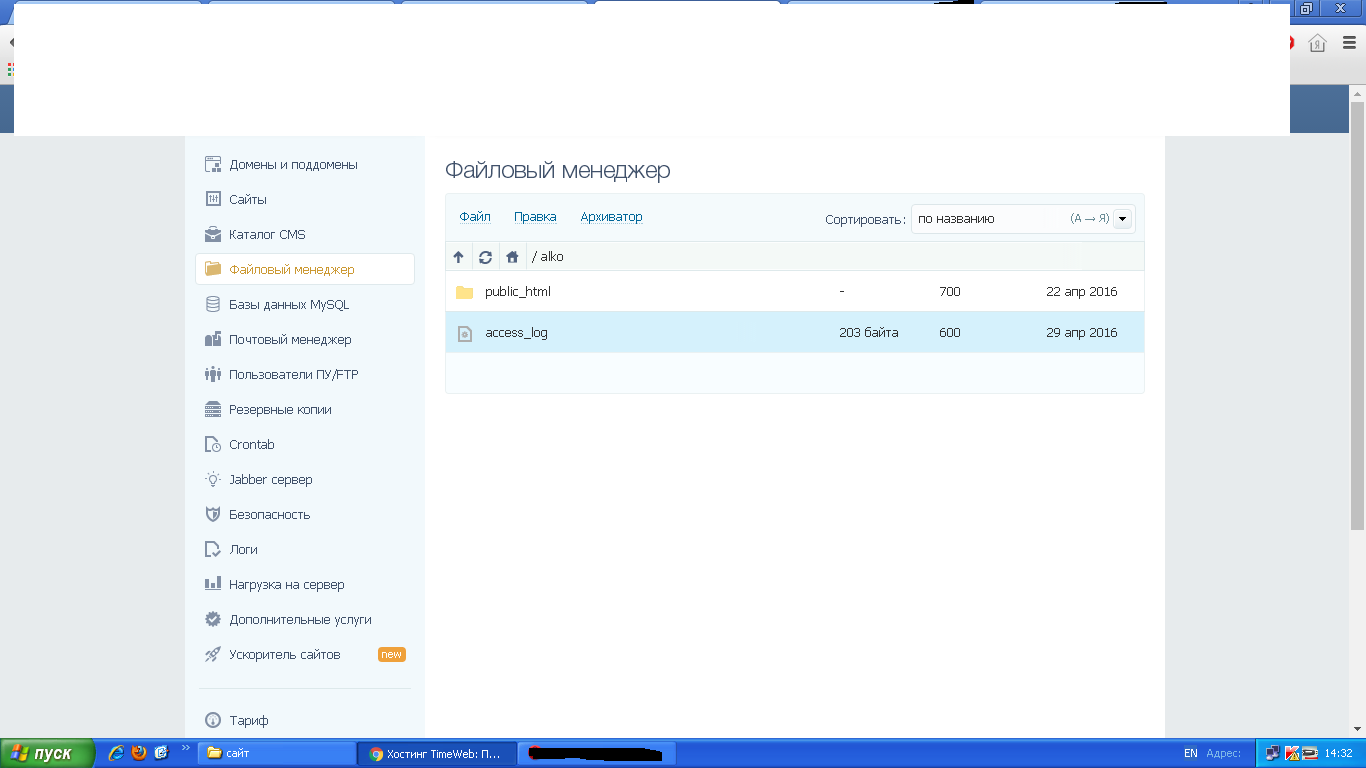Open Почтовый менеджер in sidebar
1366x768 pixels.
coord(290,340)
